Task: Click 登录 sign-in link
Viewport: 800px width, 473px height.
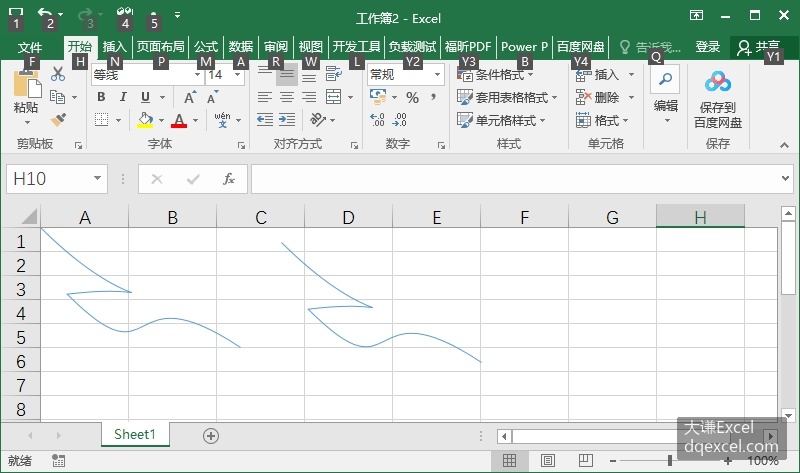Action: point(708,47)
